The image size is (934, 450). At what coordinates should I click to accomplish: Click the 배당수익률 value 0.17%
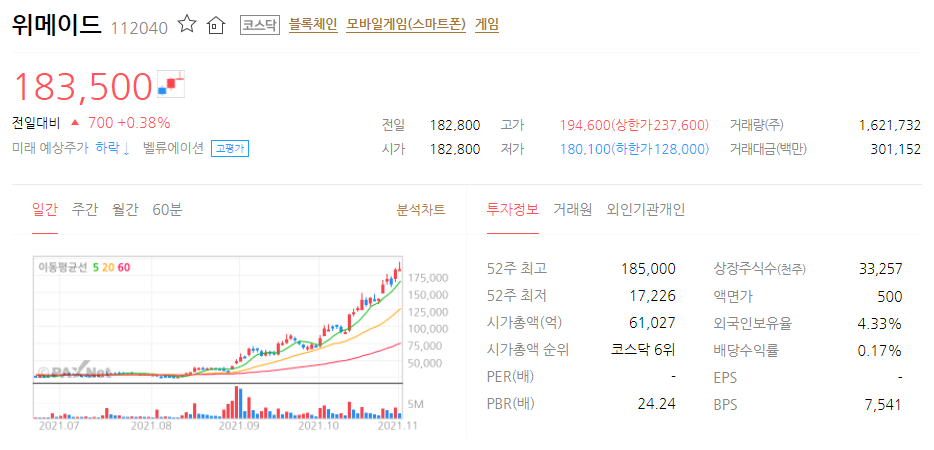coord(879,351)
